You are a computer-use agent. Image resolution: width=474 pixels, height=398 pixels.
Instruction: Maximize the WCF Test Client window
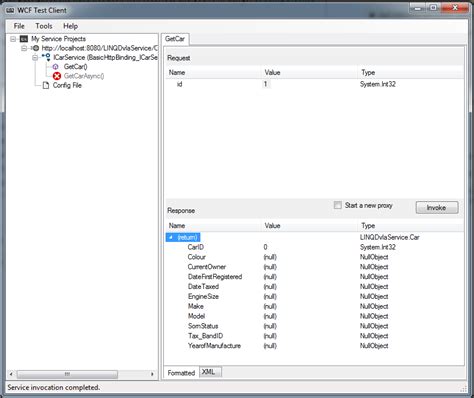click(x=433, y=8)
